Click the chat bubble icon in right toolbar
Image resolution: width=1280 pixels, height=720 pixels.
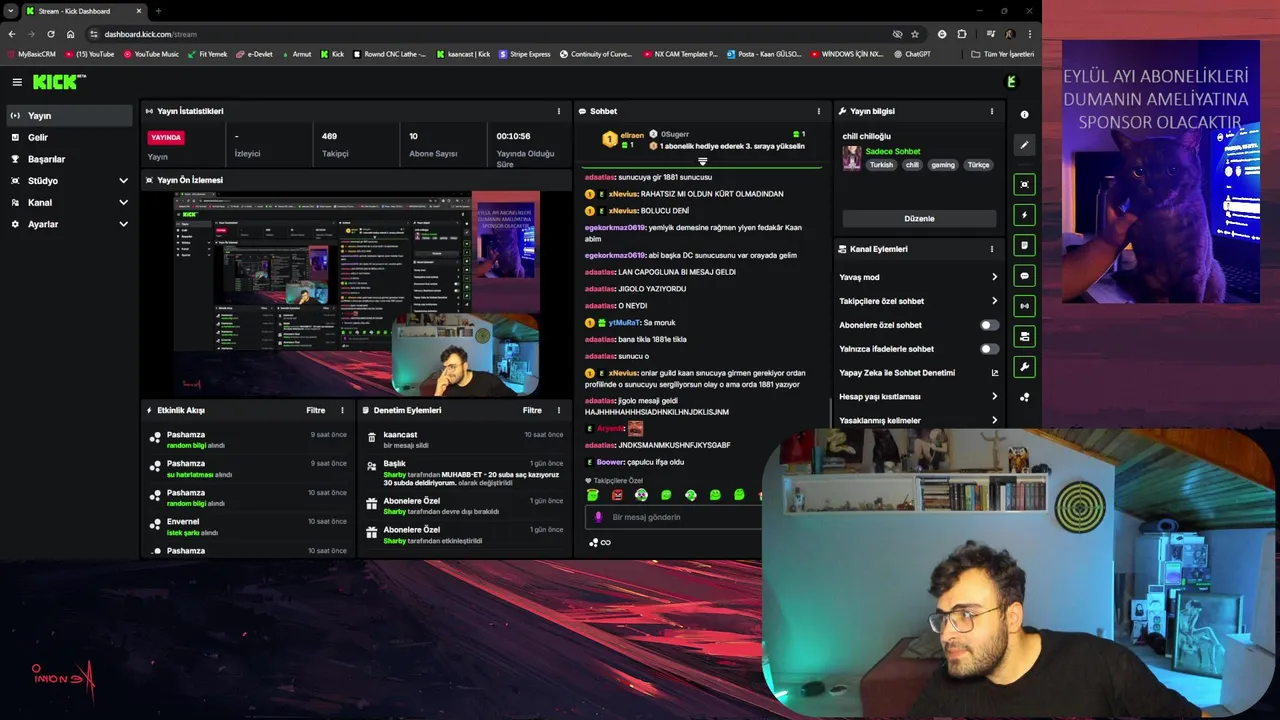click(x=1024, y=275)
